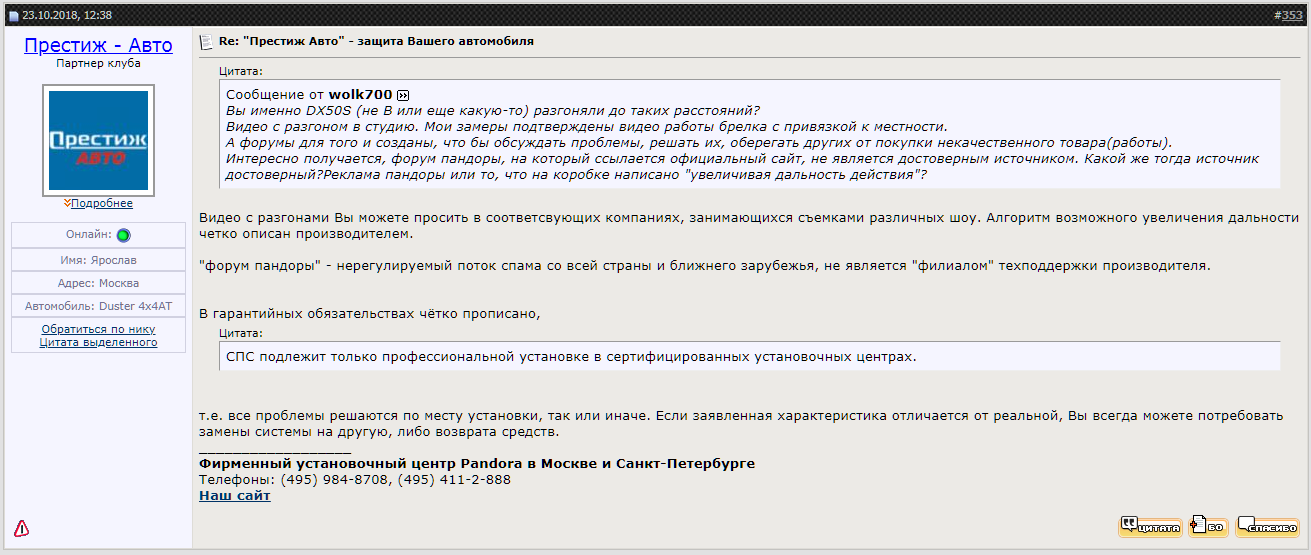Click Обратиться по нику link
The width and height of the screenshot is (1311, 555).
pyautogui.click(x=98, y=329)
